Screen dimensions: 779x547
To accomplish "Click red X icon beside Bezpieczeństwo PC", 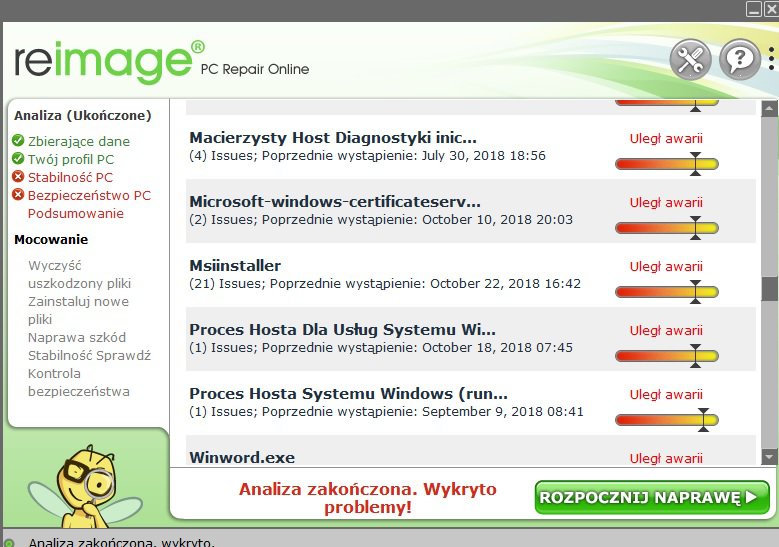I will [x=18, y=194].
